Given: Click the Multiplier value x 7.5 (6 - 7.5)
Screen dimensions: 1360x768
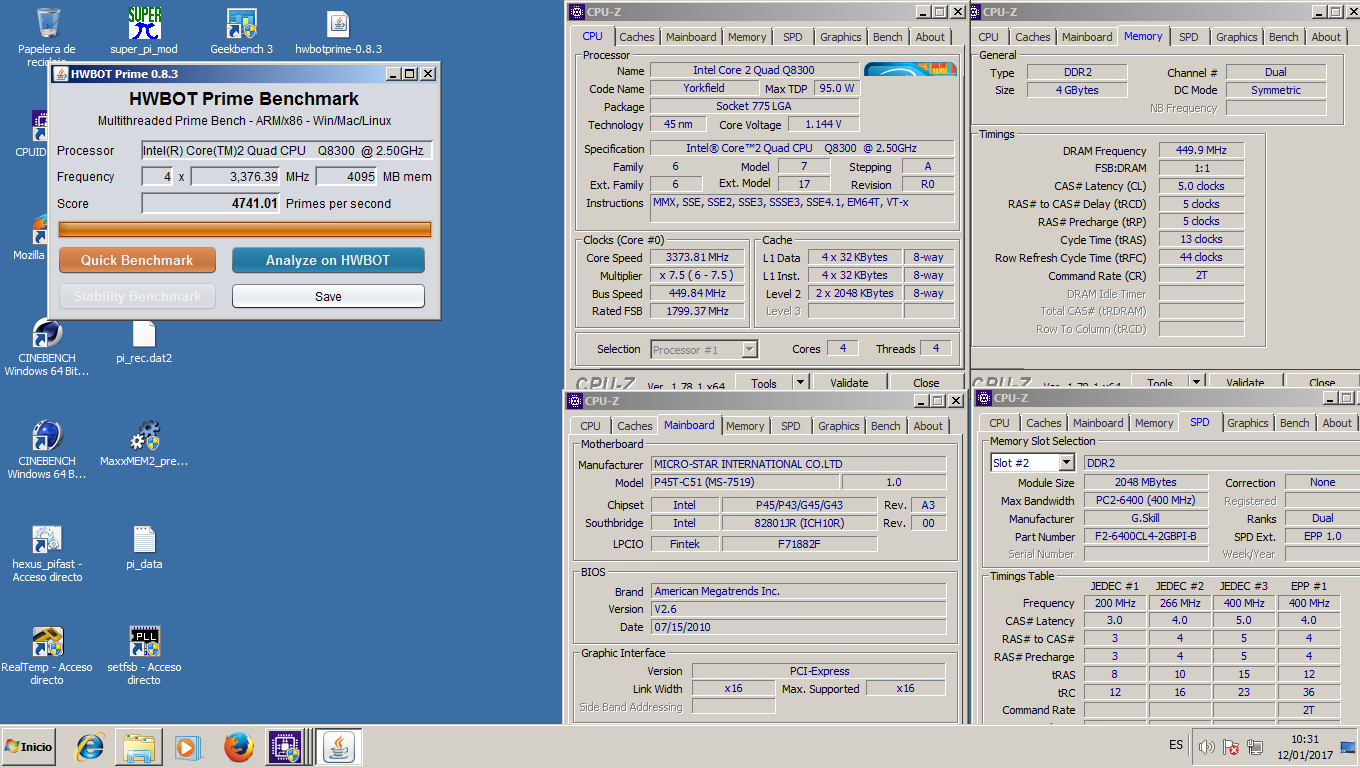Looking at the screenshot, I should (x=698, y=275).
